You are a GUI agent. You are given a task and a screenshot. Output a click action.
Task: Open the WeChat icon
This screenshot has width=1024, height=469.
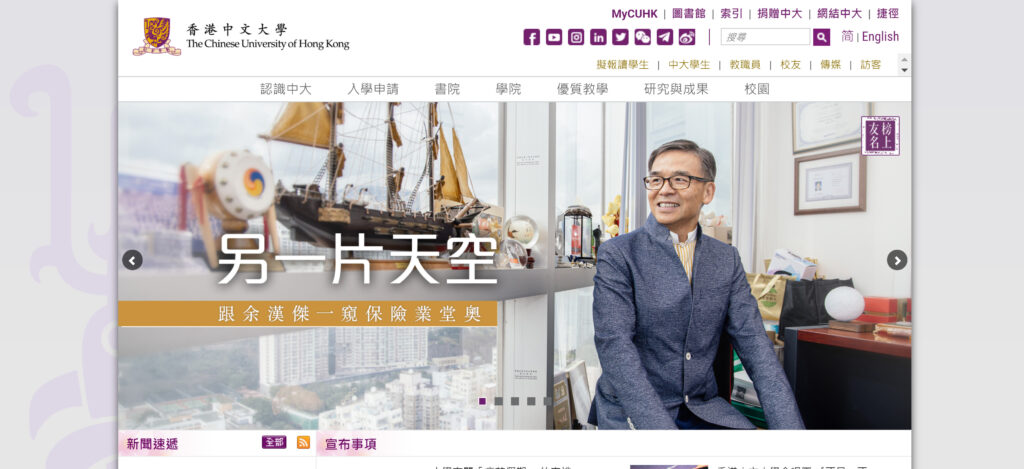pyautogui.click(x=643, y=37)
